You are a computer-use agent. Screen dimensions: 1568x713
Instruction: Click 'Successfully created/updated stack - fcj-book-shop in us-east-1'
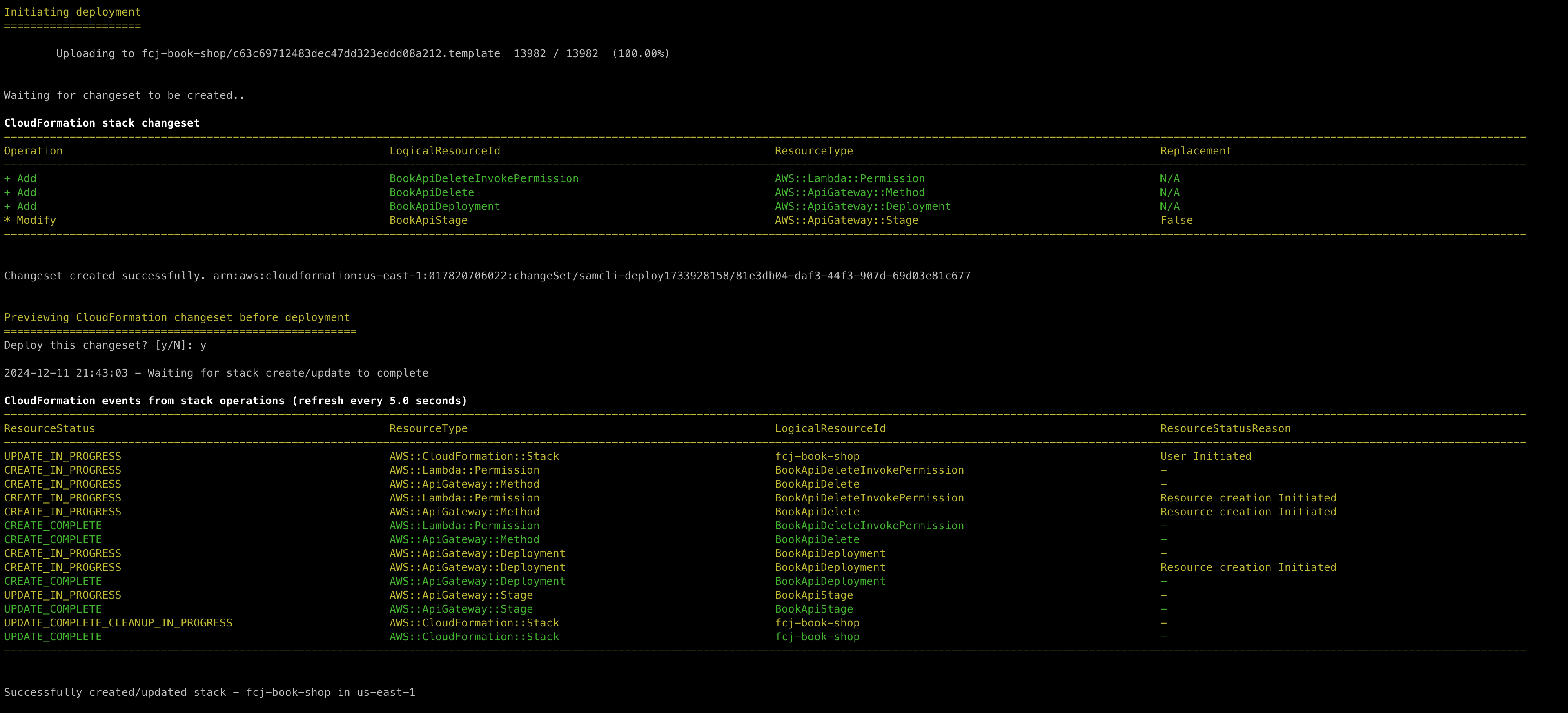point(209,693)
